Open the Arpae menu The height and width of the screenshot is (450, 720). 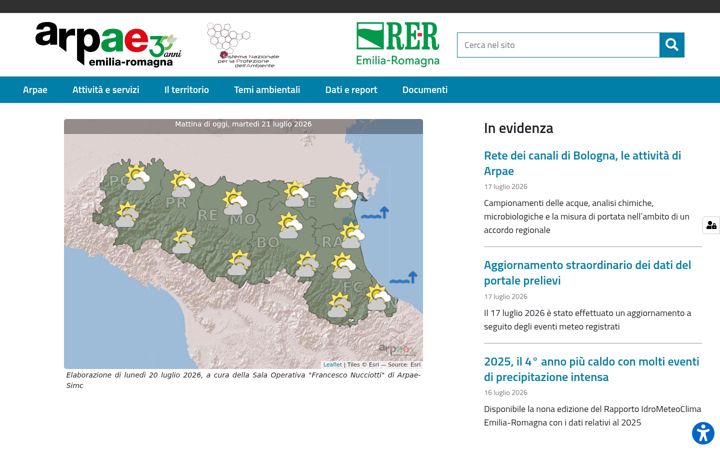(x=35, y=90)
